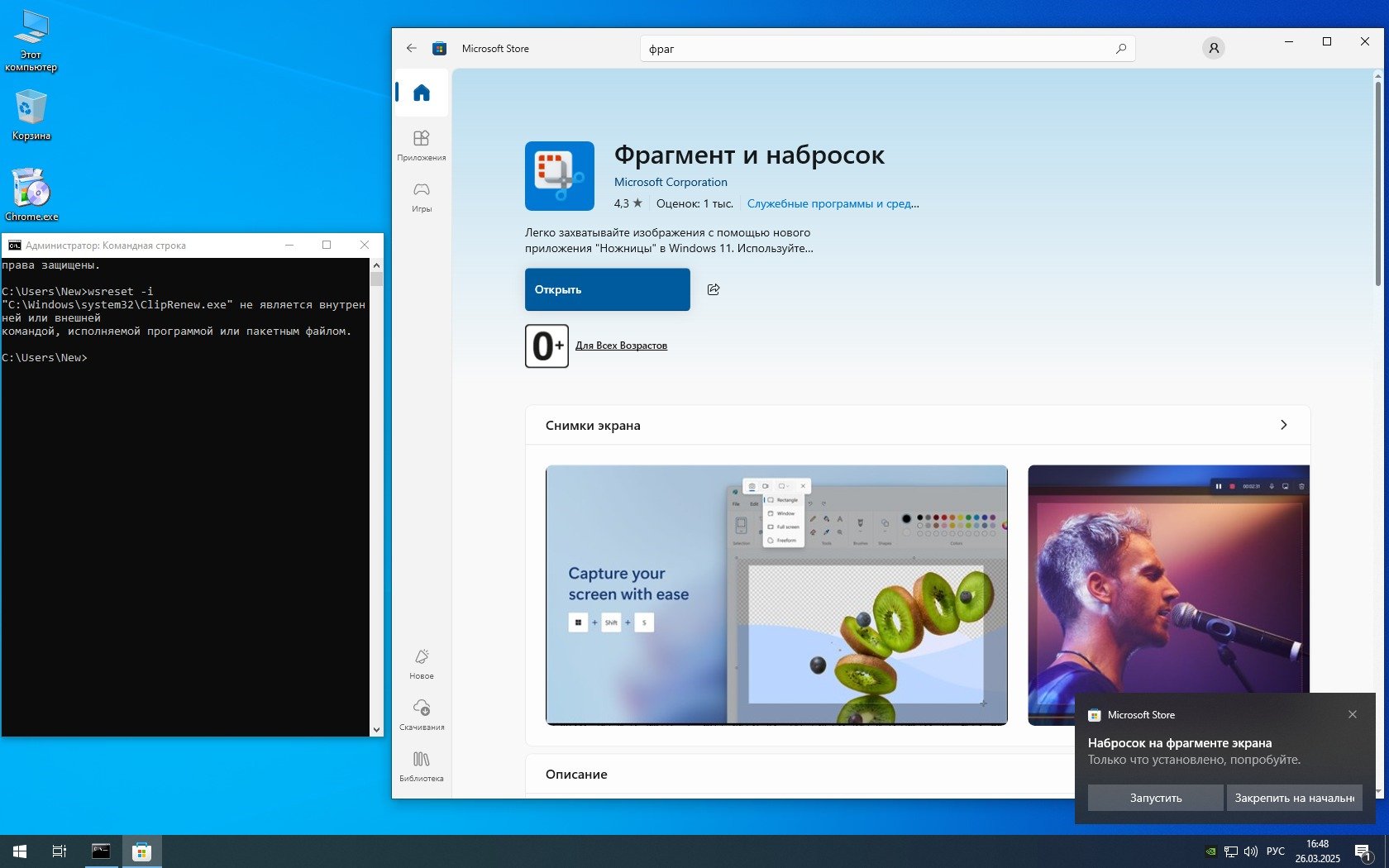The width and height of the screenshot is (1389, 868).
Task: Click the share icon next to Открыть
Action: [x=714, y=289]
